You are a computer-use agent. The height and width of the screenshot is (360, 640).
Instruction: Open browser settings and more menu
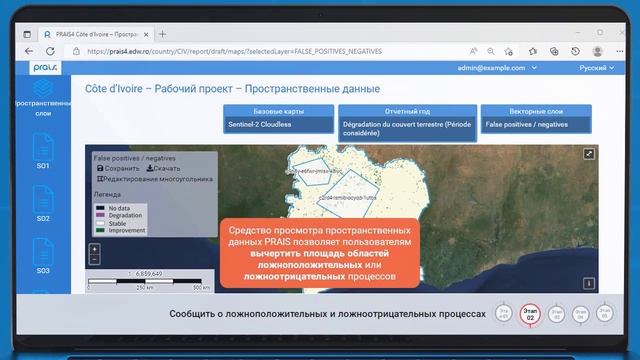(619, 51)
